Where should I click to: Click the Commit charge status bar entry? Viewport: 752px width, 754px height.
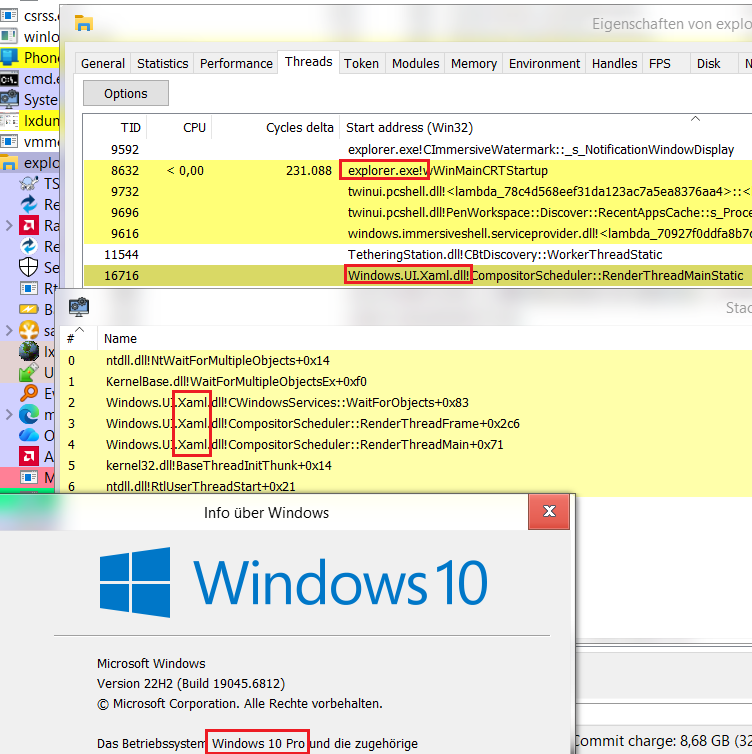tap(664, 741)
